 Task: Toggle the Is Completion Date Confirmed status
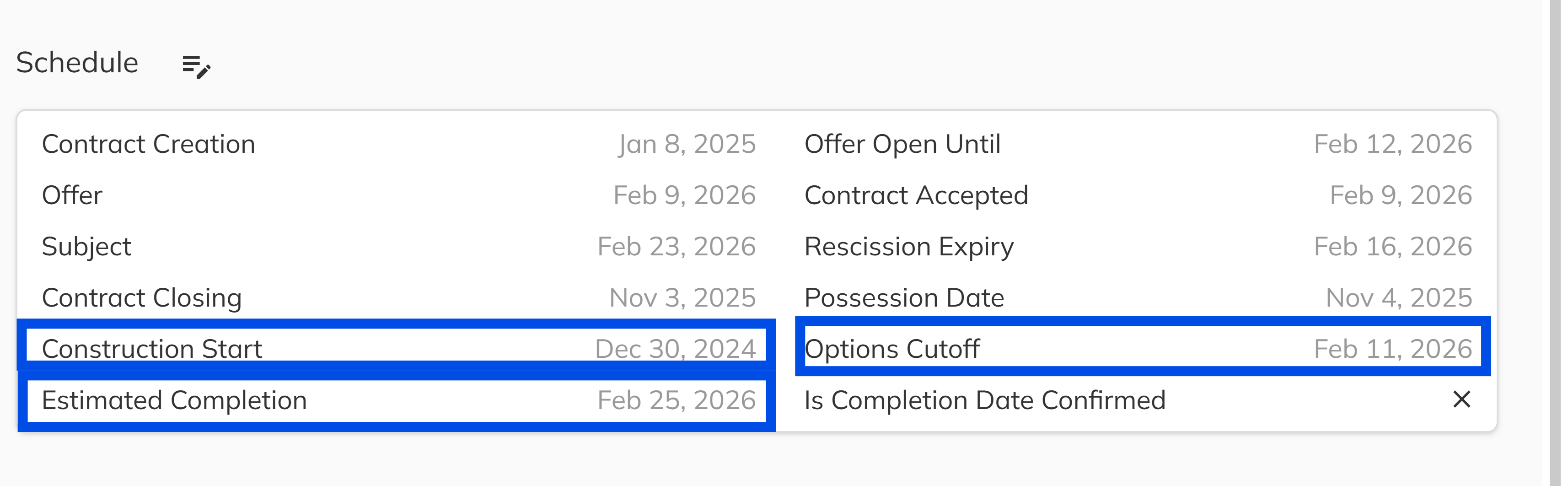click(x=1462, y=400)
